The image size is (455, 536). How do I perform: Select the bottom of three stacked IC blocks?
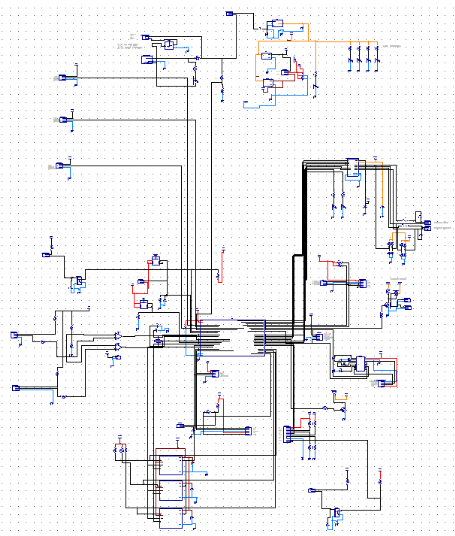click(x=171, y=518)
